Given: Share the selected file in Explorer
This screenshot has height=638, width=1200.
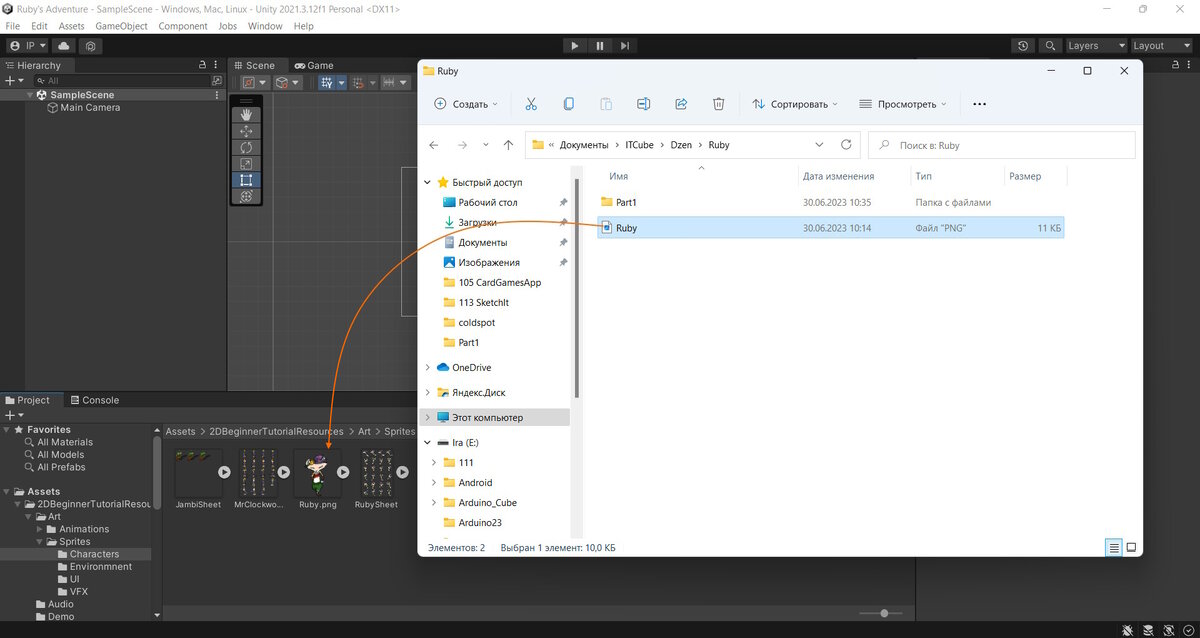Looking at the screenshot, I should pos(681,104).
